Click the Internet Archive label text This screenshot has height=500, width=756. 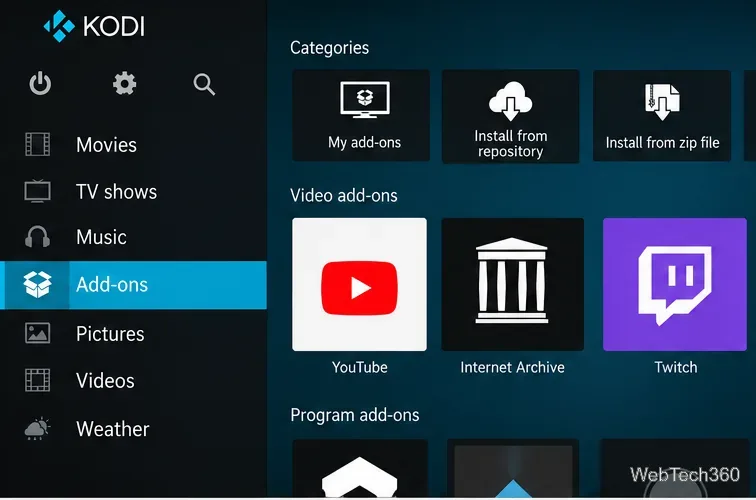tap(513, 367)
